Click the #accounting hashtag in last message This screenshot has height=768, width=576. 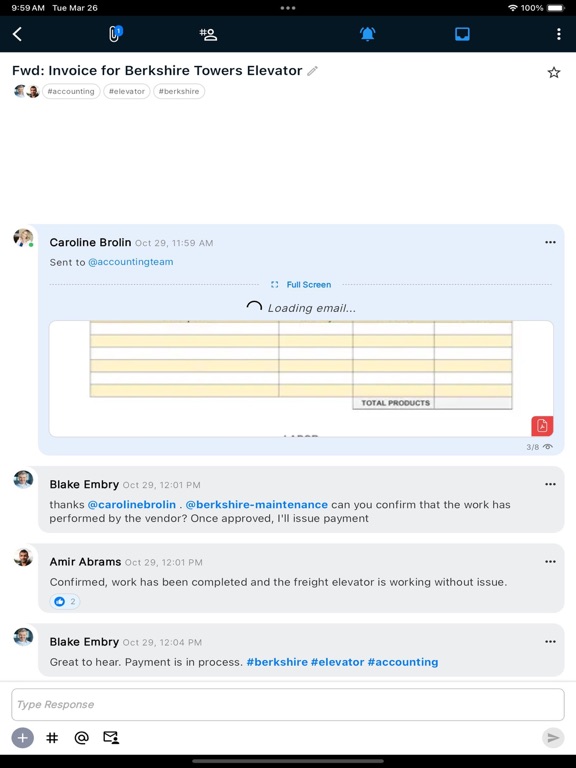pyautogui.click(x=403, y=662)
